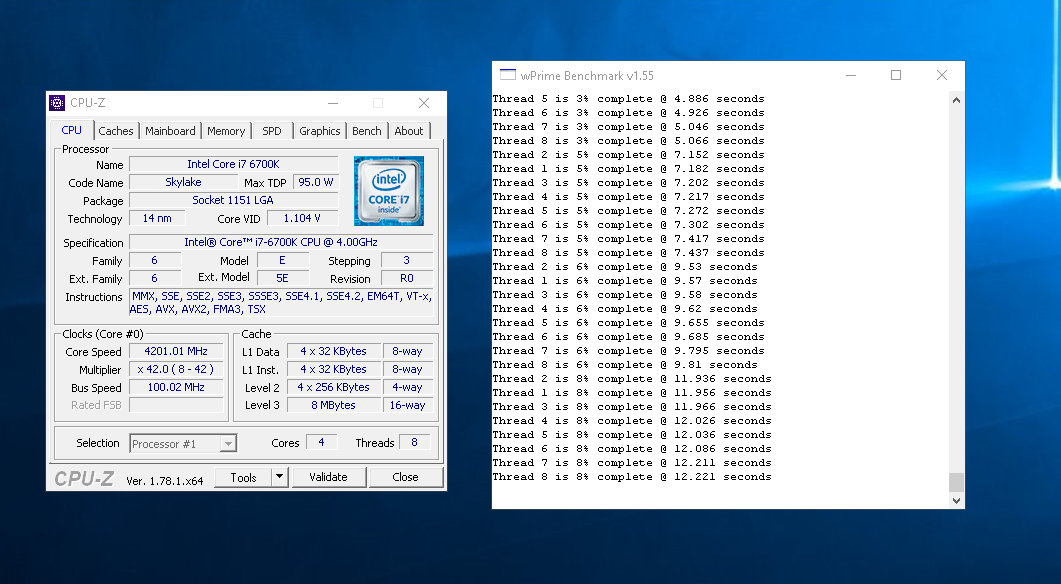
Task: Open the SPD tab
Action: point(272,131)
